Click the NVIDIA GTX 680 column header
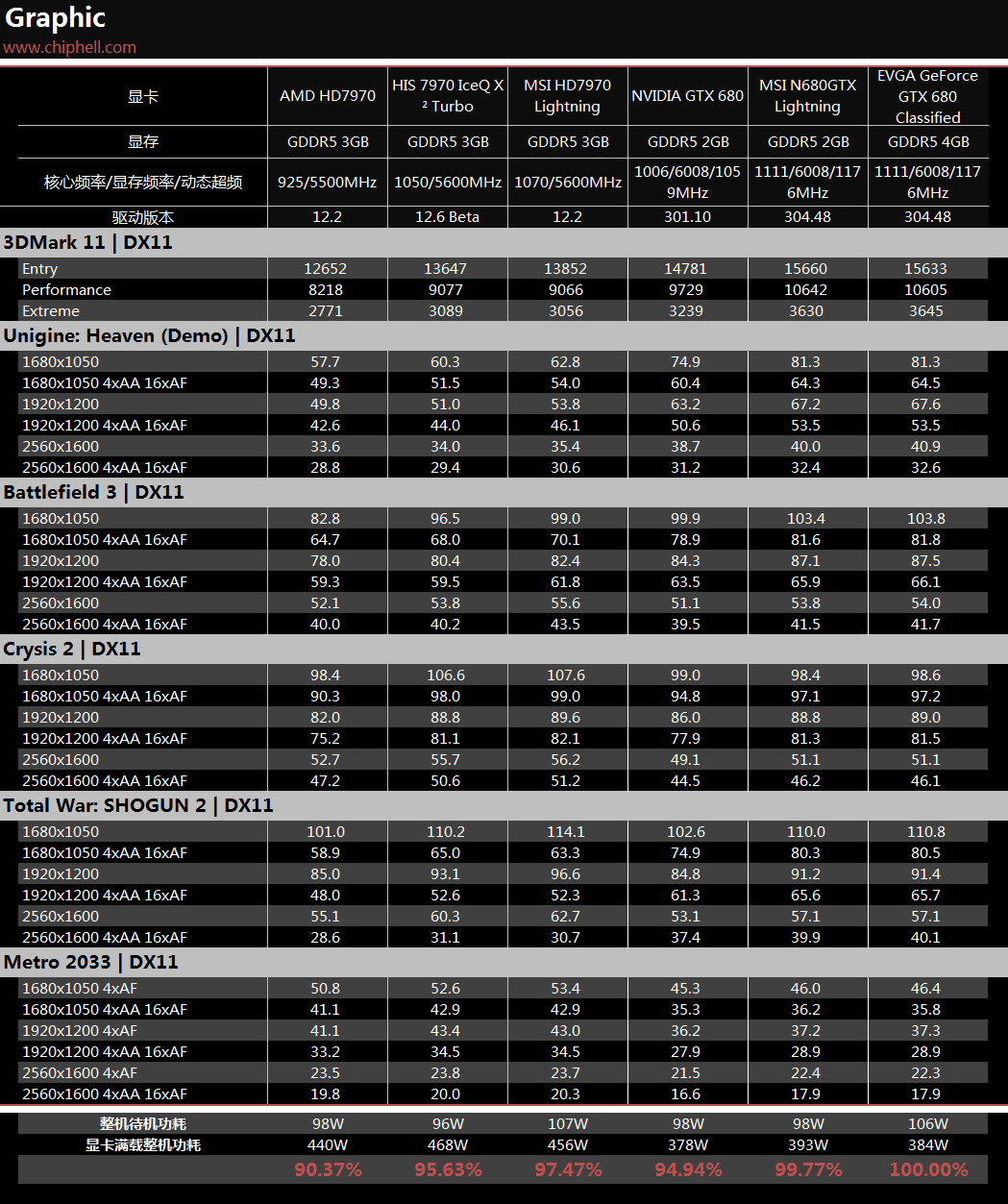1008x1204 pixels. point(688,96)
